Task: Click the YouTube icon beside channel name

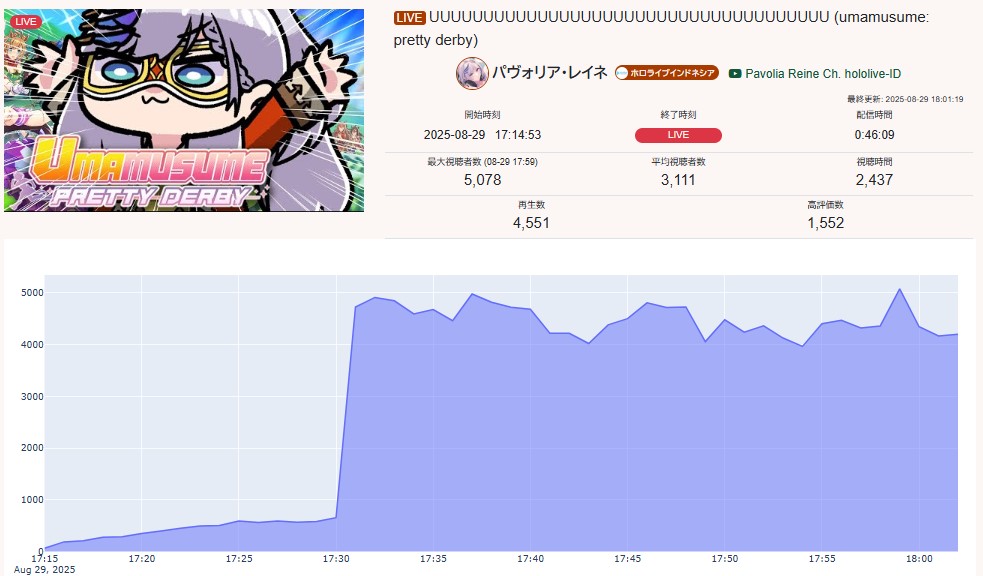Action: [735, 74]
